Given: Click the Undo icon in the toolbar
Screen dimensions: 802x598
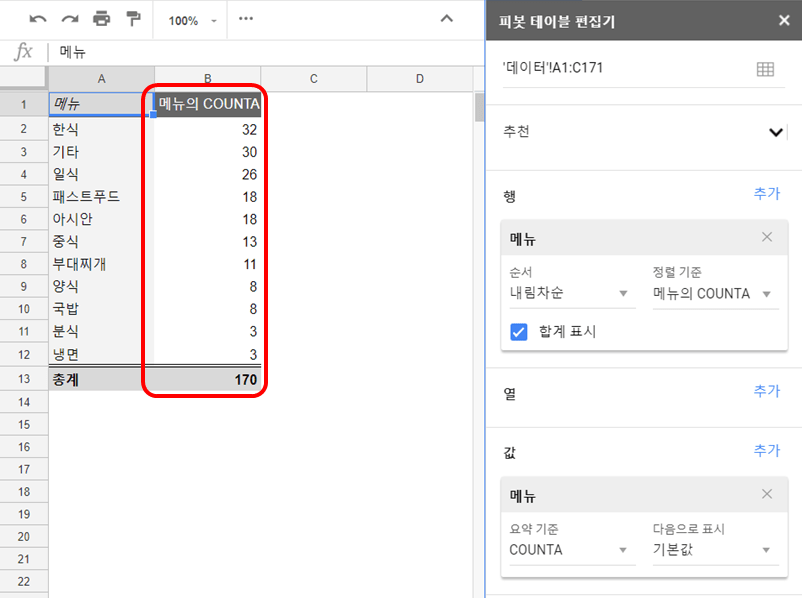Looking at the screenshot, I should coord(40,20).
